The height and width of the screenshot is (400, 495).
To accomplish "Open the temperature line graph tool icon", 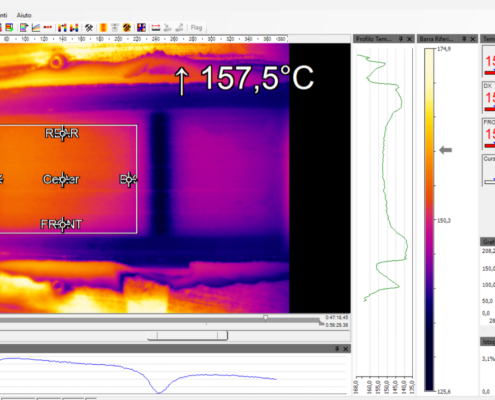I will point(36,28).
